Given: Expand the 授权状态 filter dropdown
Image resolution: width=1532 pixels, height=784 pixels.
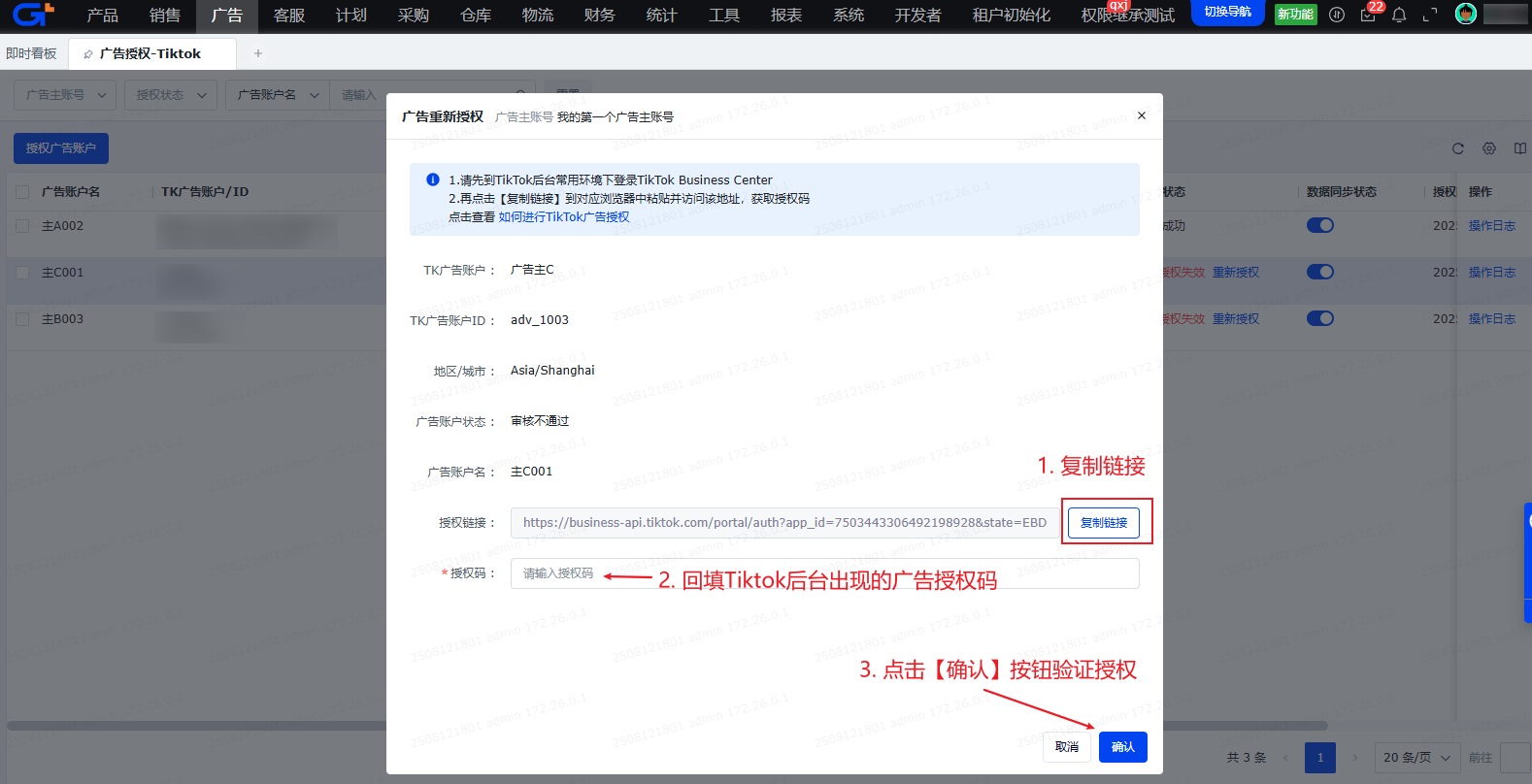Looking at the screenshot, I should [x=171, y=95].
